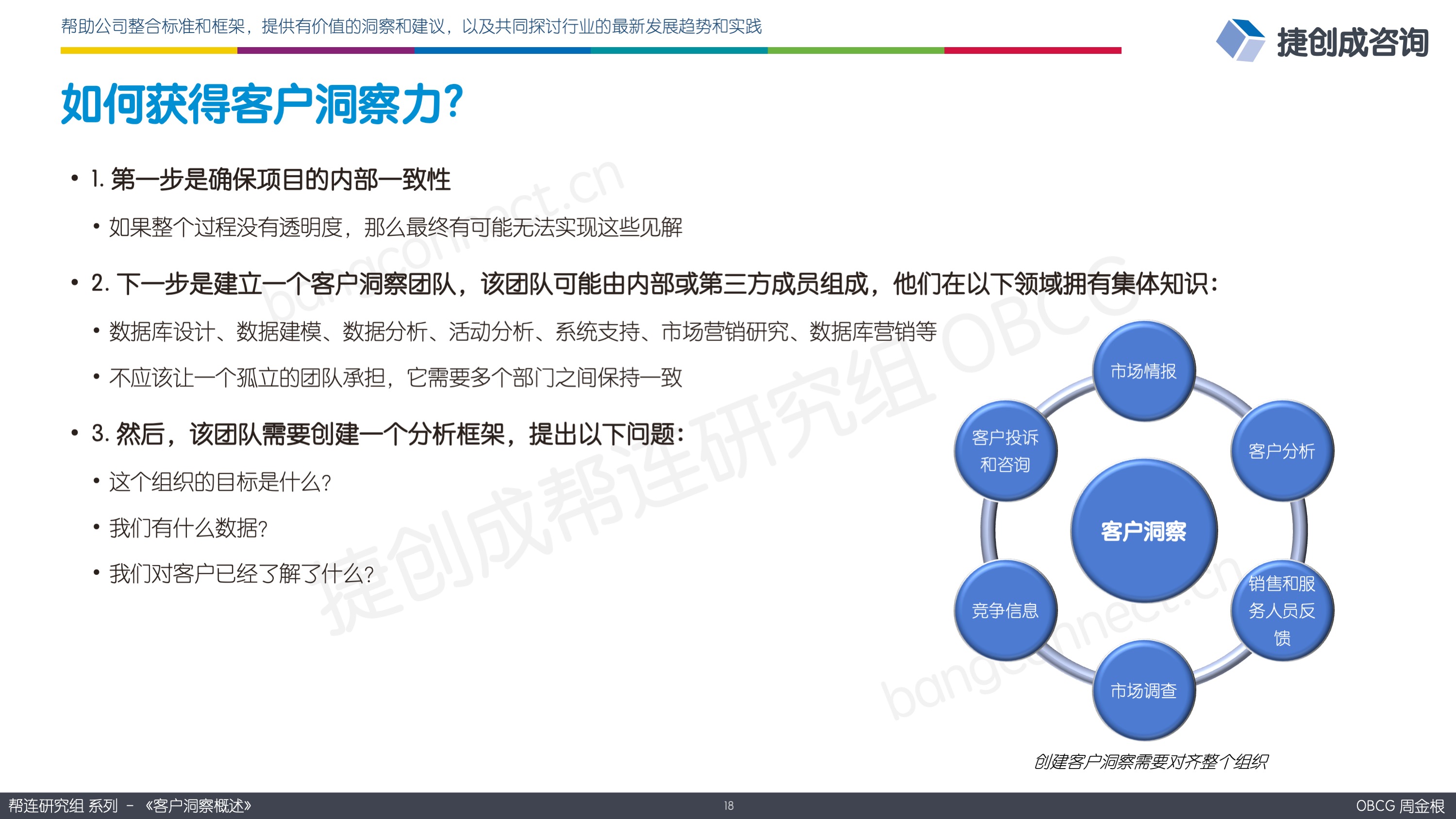The image size is (1456, 819).
Task: Click the header tagline starting 帮助公司整合标准和框架
Action: (412, 26)
